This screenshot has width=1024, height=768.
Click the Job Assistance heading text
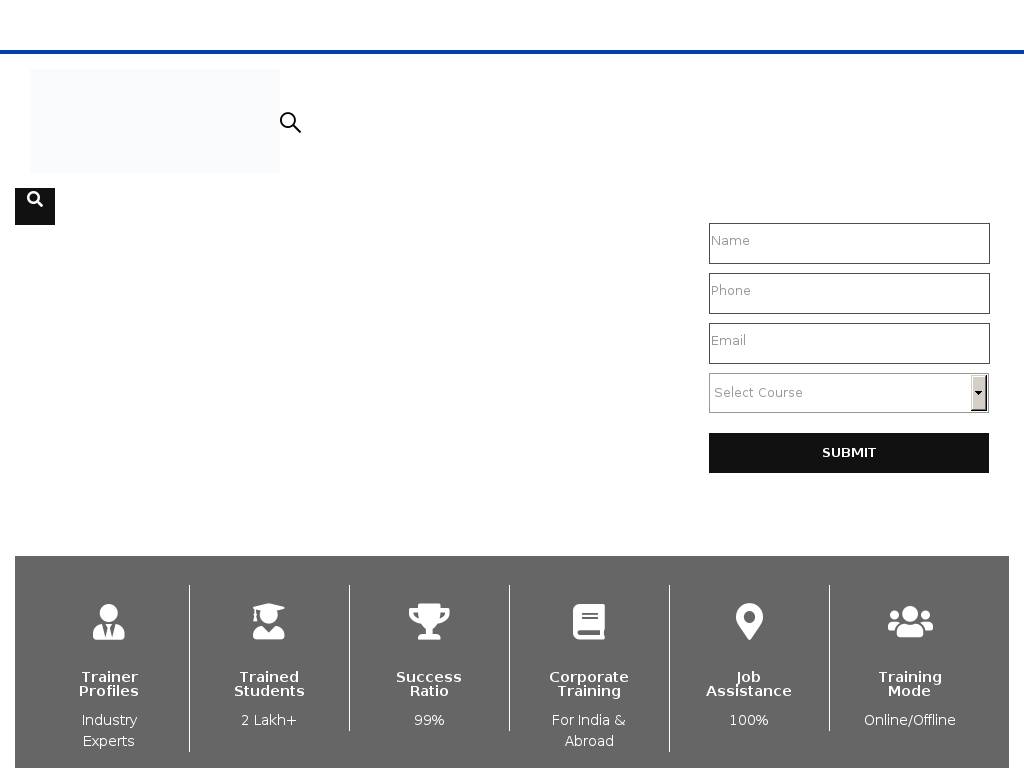point(749,684)
